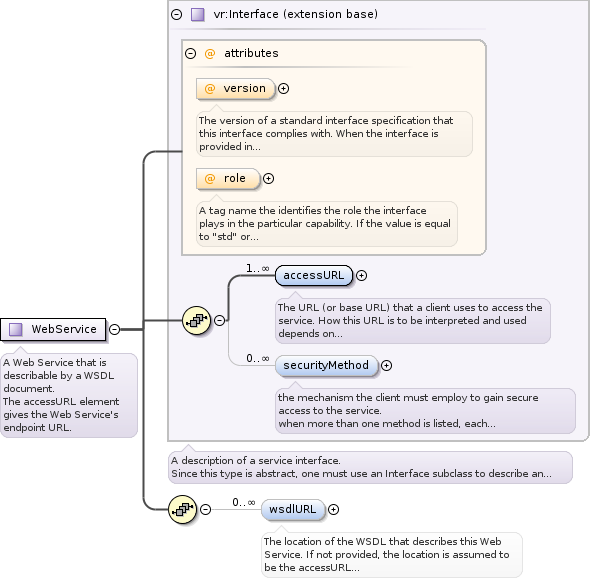
Task: Expand the wsdlURL element
Action: [x=333, y=510]
